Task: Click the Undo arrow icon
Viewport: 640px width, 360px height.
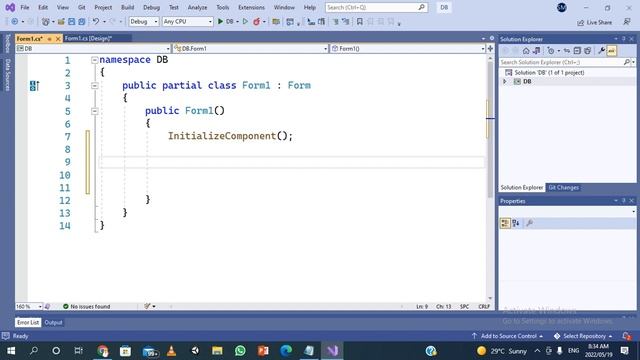Action: coord(96,22)
